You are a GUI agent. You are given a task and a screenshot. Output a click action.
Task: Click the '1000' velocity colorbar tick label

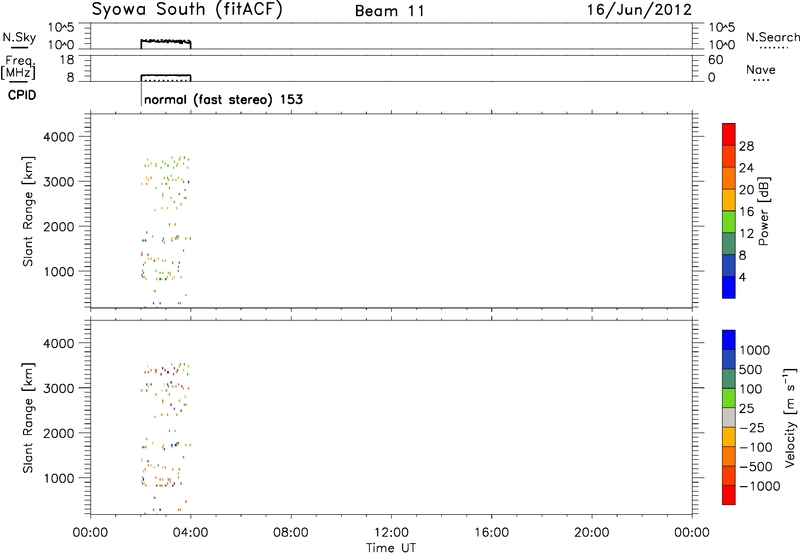pyautogui.click(x=755, y=350)
